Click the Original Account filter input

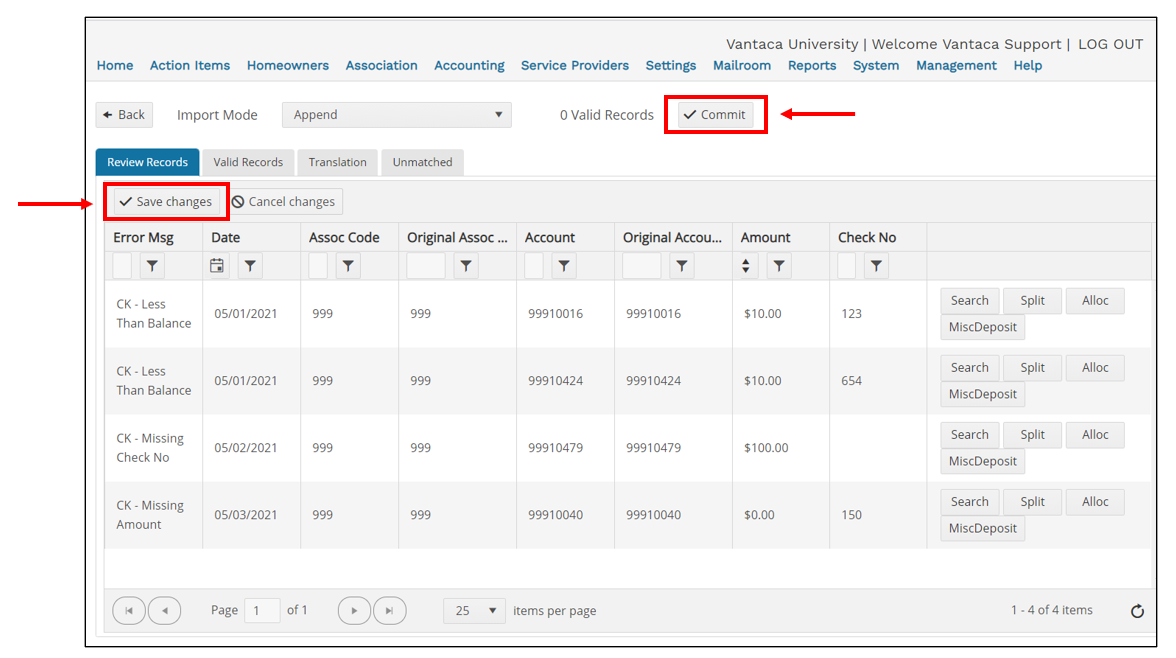click(642, 266)
